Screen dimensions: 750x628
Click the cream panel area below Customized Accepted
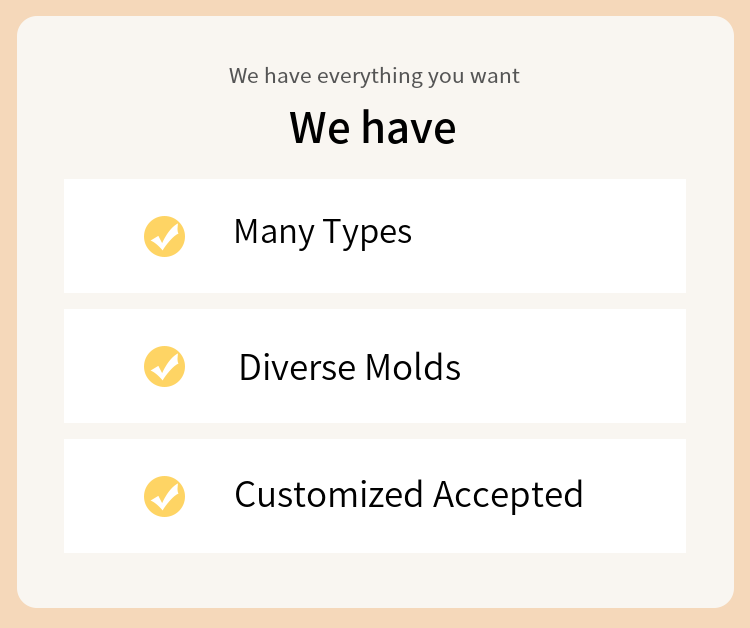coord(375,580)
